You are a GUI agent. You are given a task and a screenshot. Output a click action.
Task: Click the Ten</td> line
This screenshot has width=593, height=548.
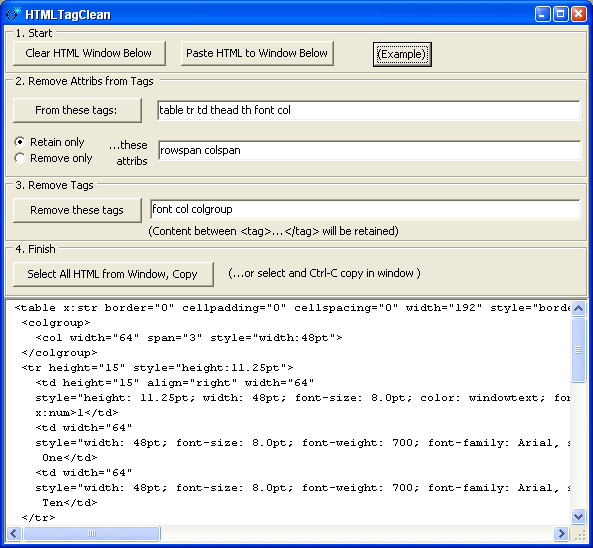(70, 503)
